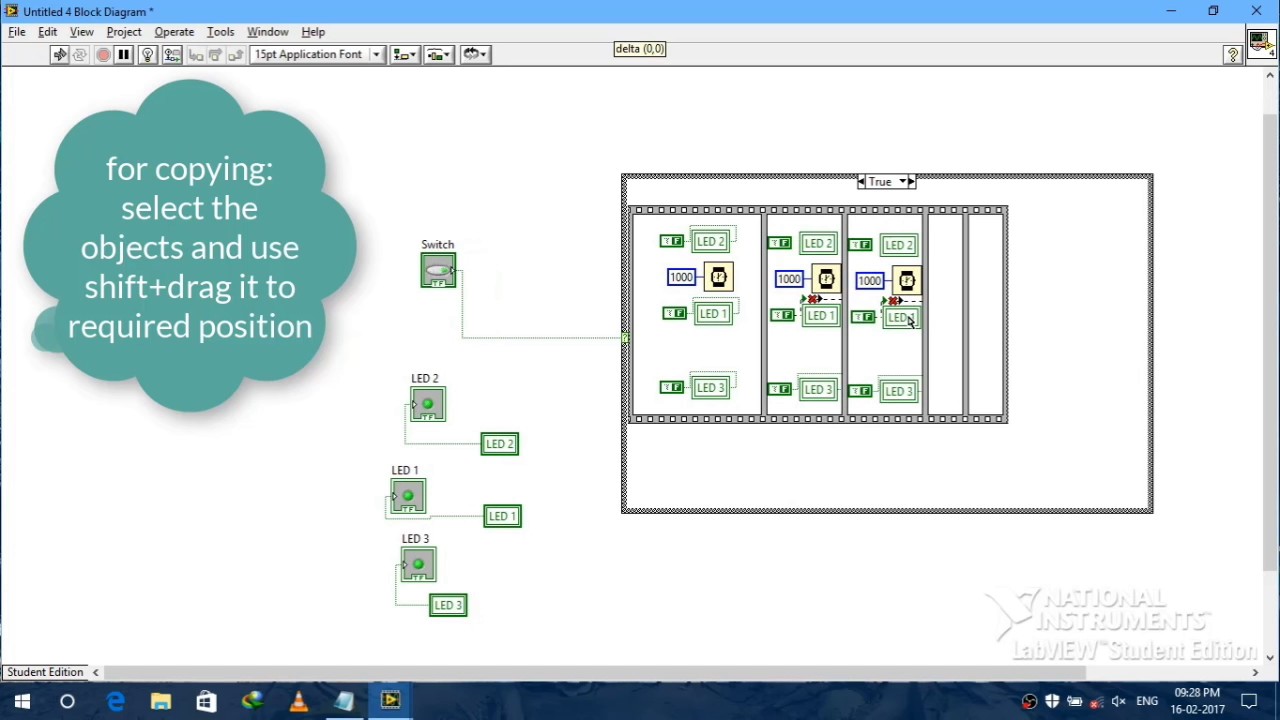
Task: Open the Distribute Objects dropdown
Action: [x=439, y=55]
